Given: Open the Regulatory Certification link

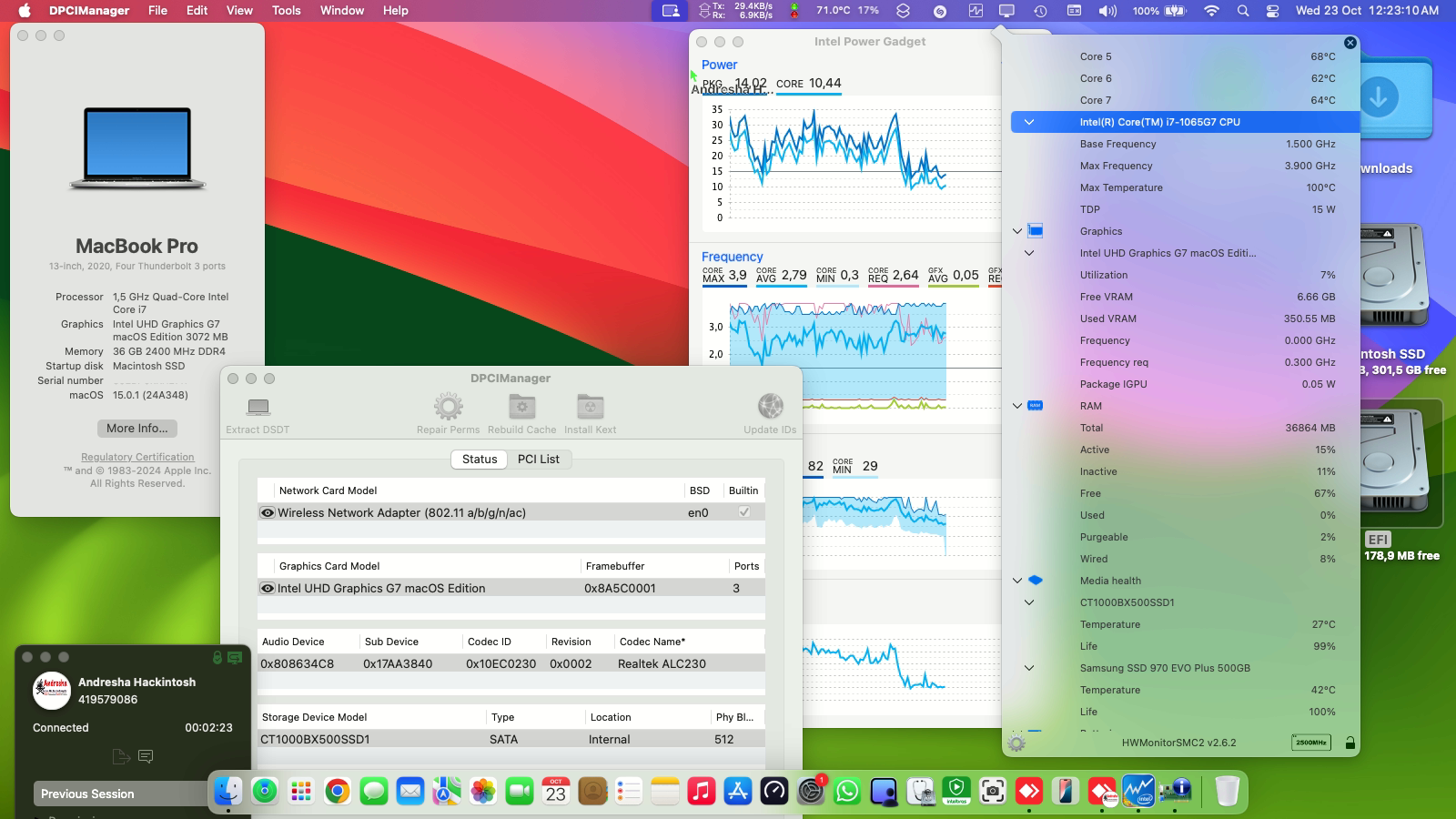Looking at the screenshot, I should pyautogui.click(x=136, y=457).
